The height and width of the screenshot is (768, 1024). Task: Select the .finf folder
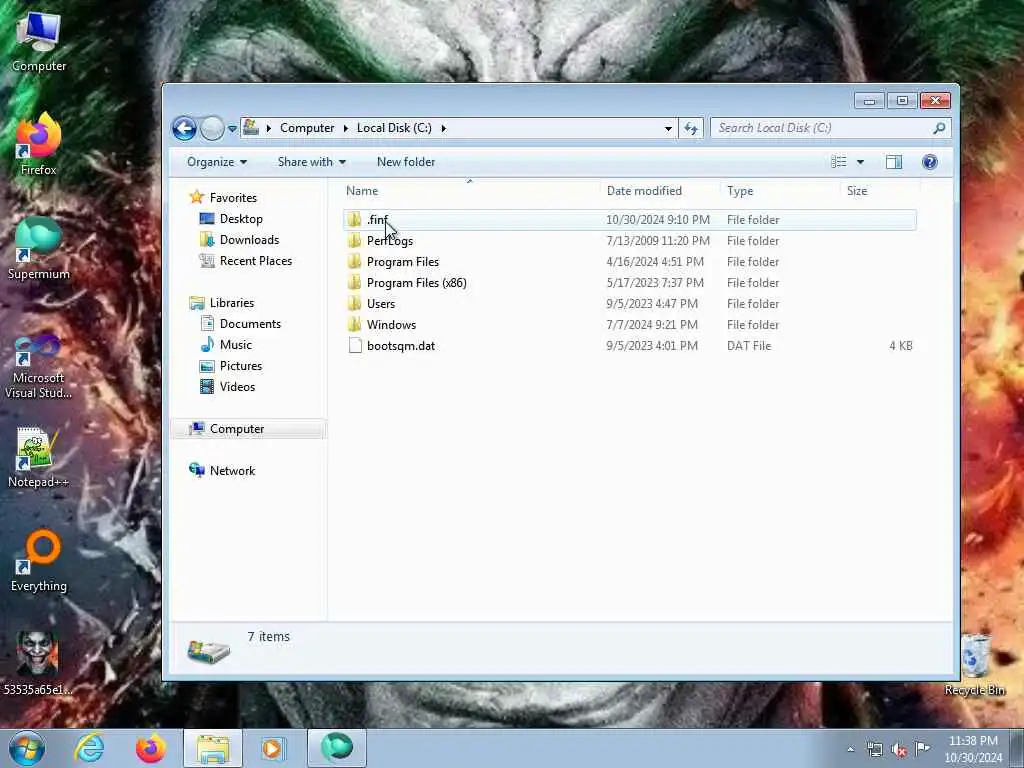point(630,219)
